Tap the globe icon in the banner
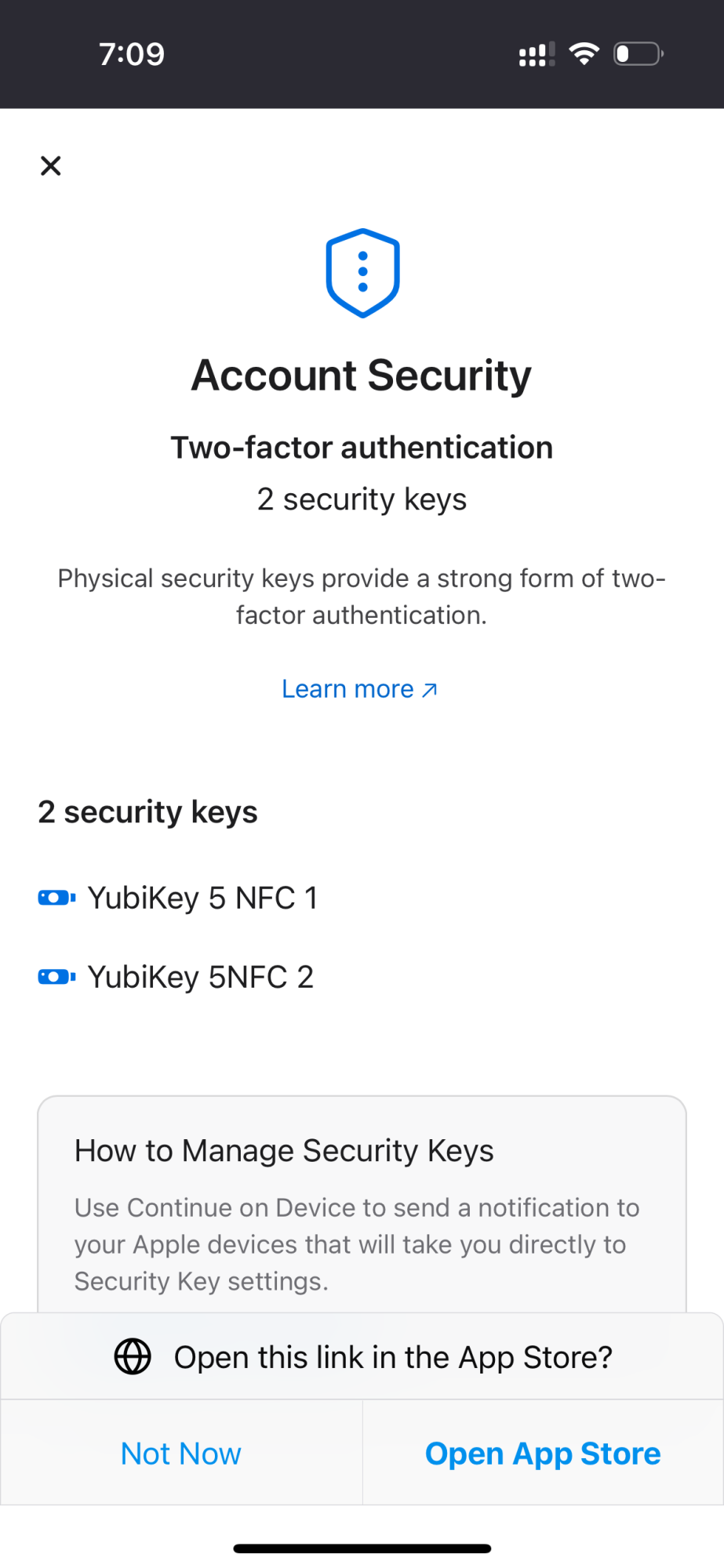Viewport: 724px width, 1568px height. point(133,1357)
